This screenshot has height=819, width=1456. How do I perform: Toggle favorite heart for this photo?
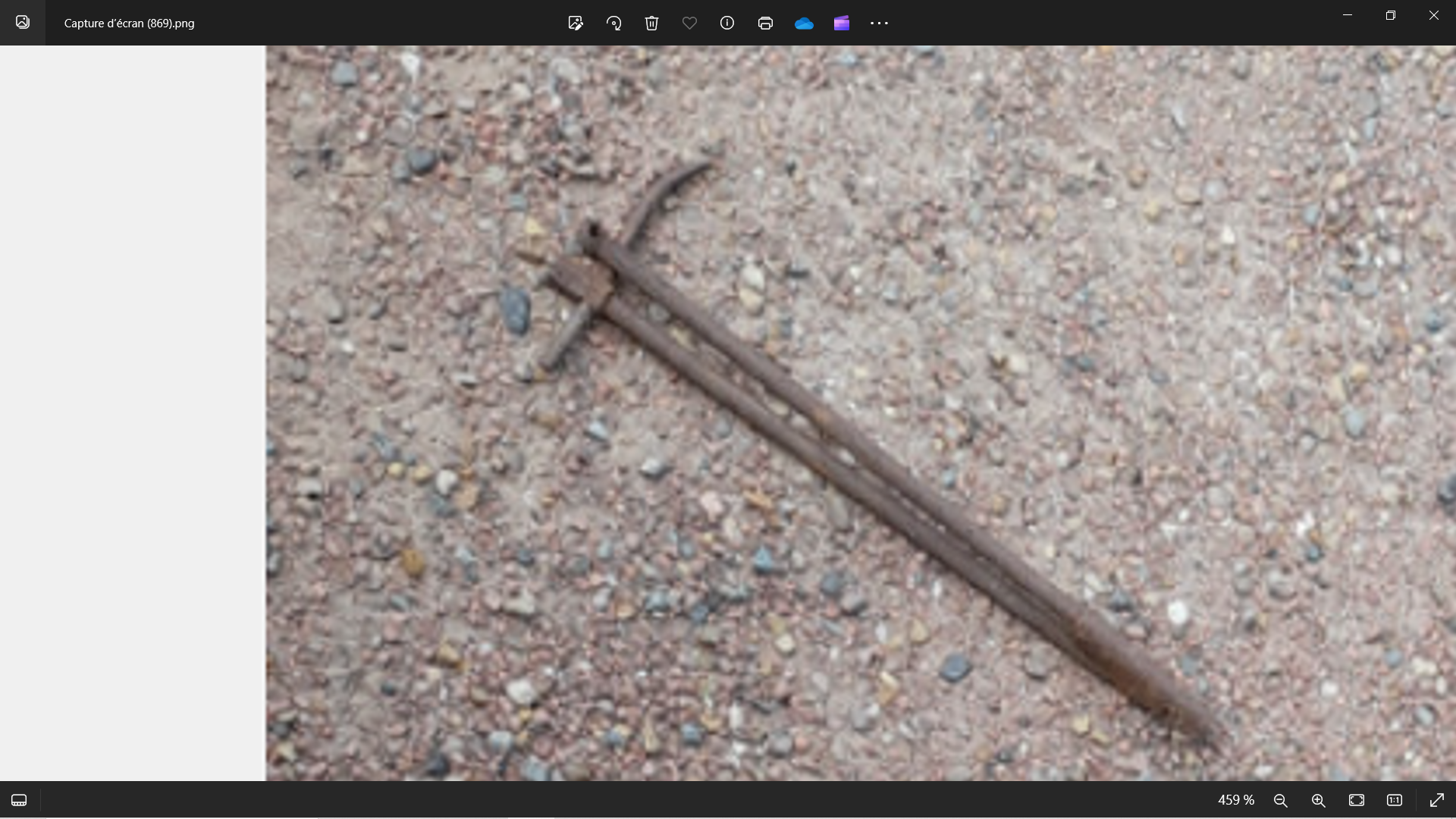click(689, 23)
